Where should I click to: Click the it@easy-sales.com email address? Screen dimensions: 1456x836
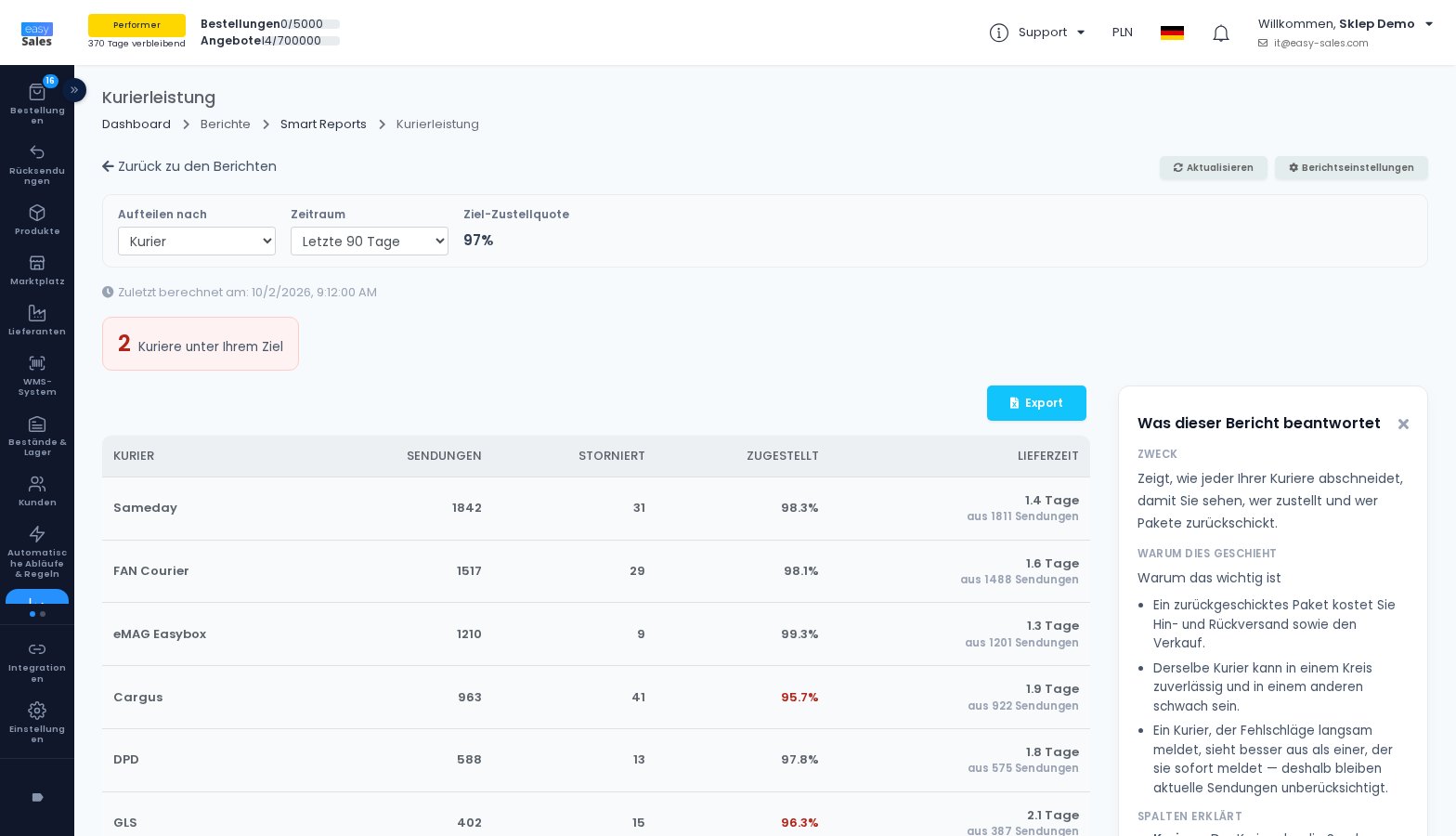(1320, 44)
